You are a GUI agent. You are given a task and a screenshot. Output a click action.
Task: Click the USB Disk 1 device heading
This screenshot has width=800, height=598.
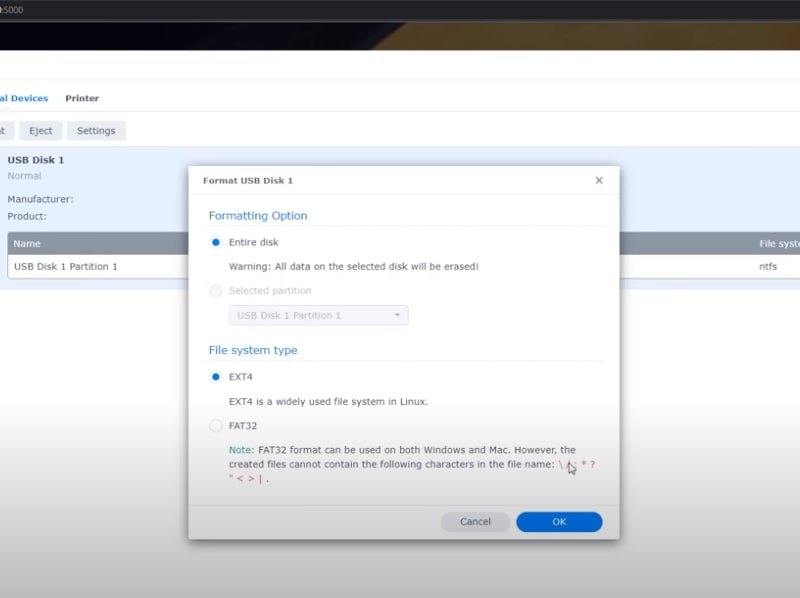(36, 160)
